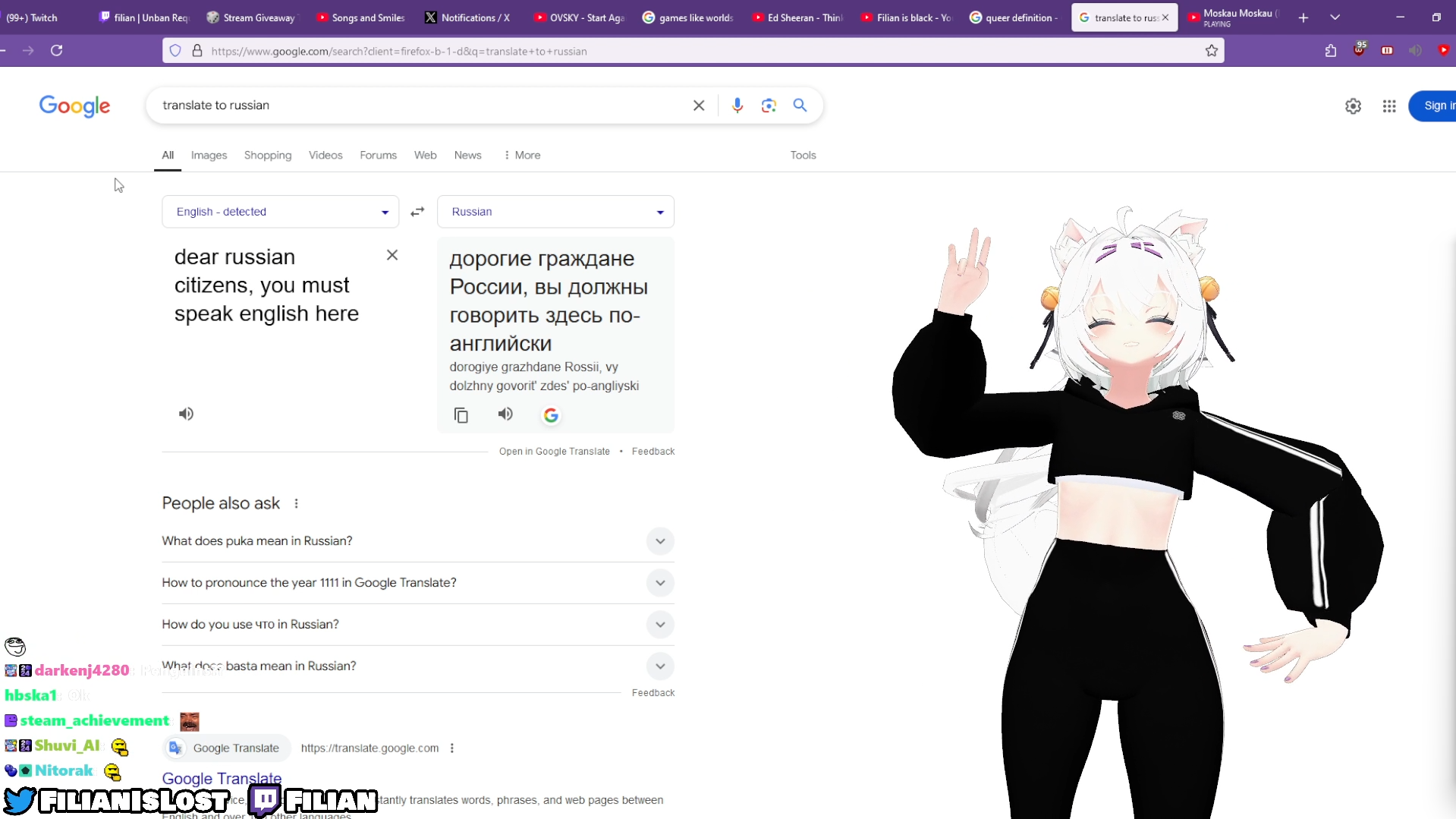Send Feedback on People also ask
Viewport: 1456px width, 819px height.
point(653,693)
